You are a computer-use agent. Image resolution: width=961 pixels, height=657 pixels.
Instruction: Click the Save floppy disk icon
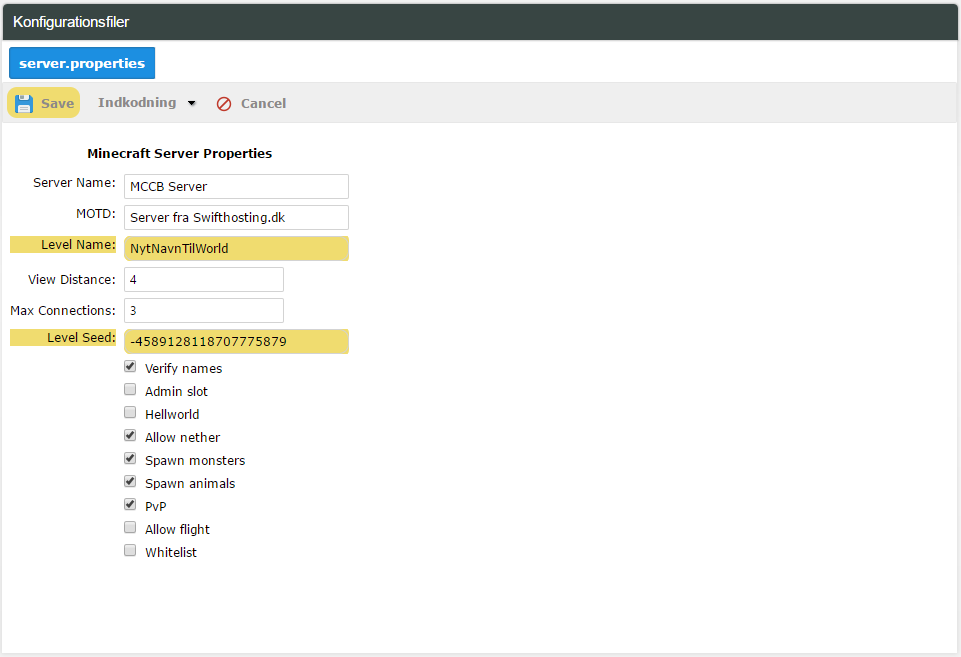[x=24, y=104]
